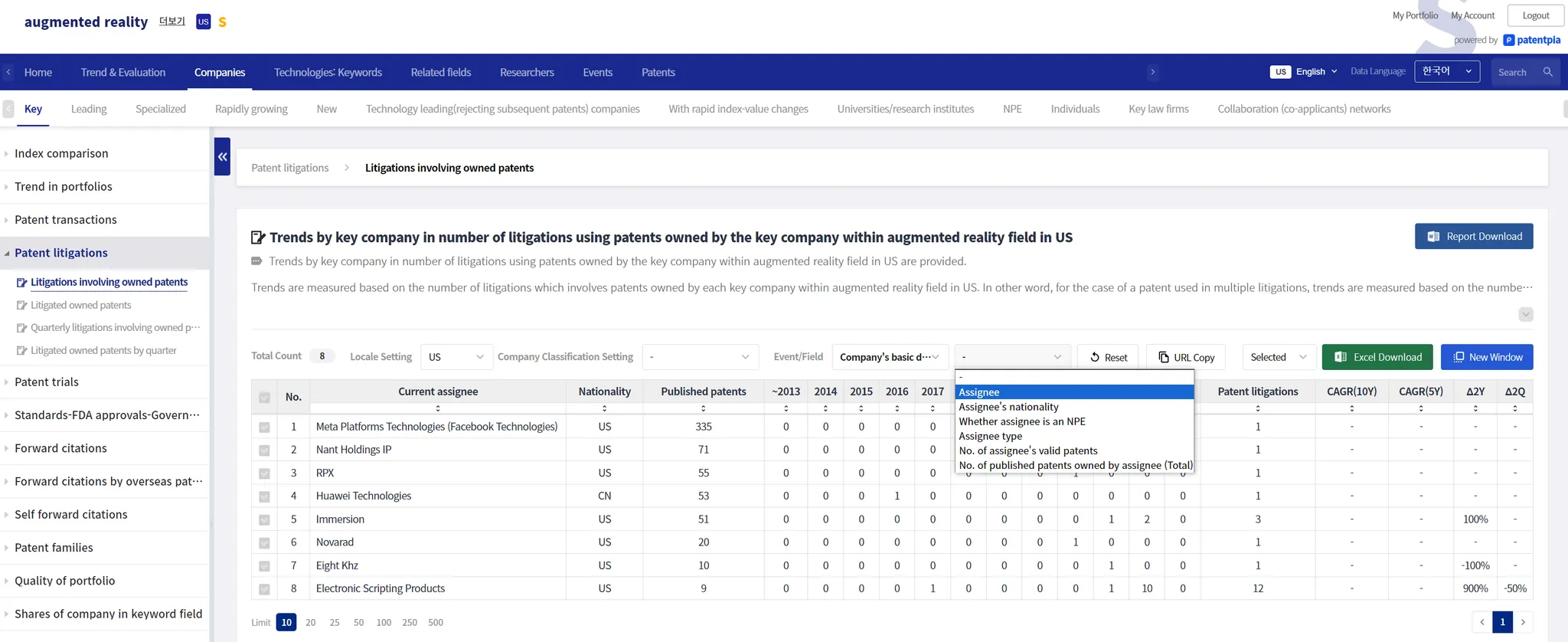Toggle checkbox for Immersion row
The image size is (1568, 642).
[264, 519]
